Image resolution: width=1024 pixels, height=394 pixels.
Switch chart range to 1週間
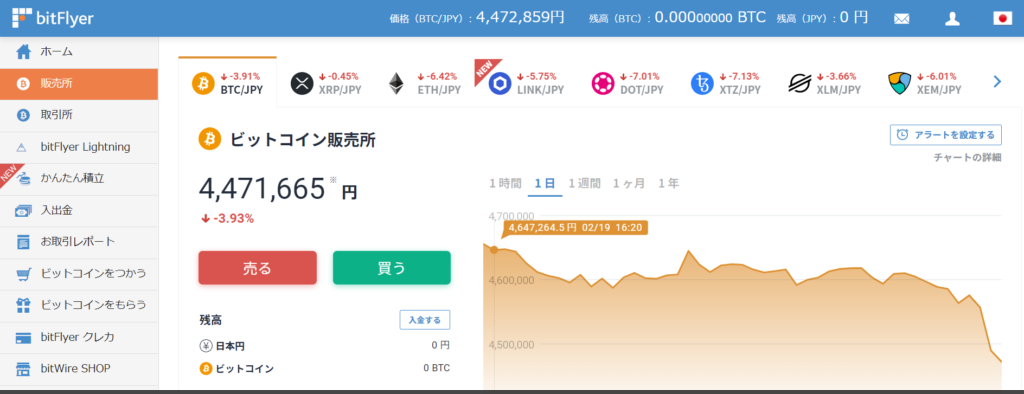(584, 184)
